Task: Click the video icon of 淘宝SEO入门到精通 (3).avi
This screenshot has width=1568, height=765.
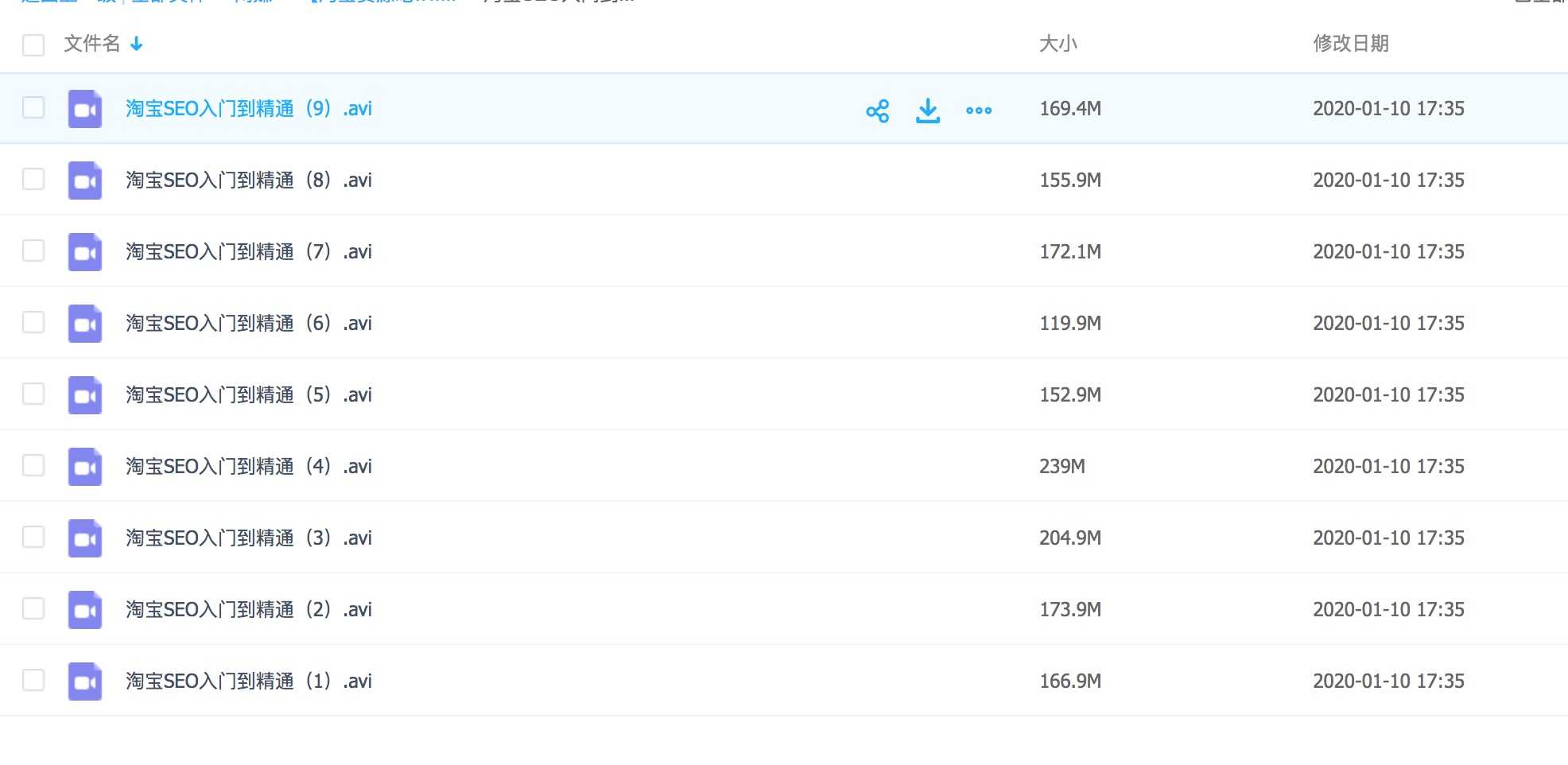Action: [x=85, y=538]
